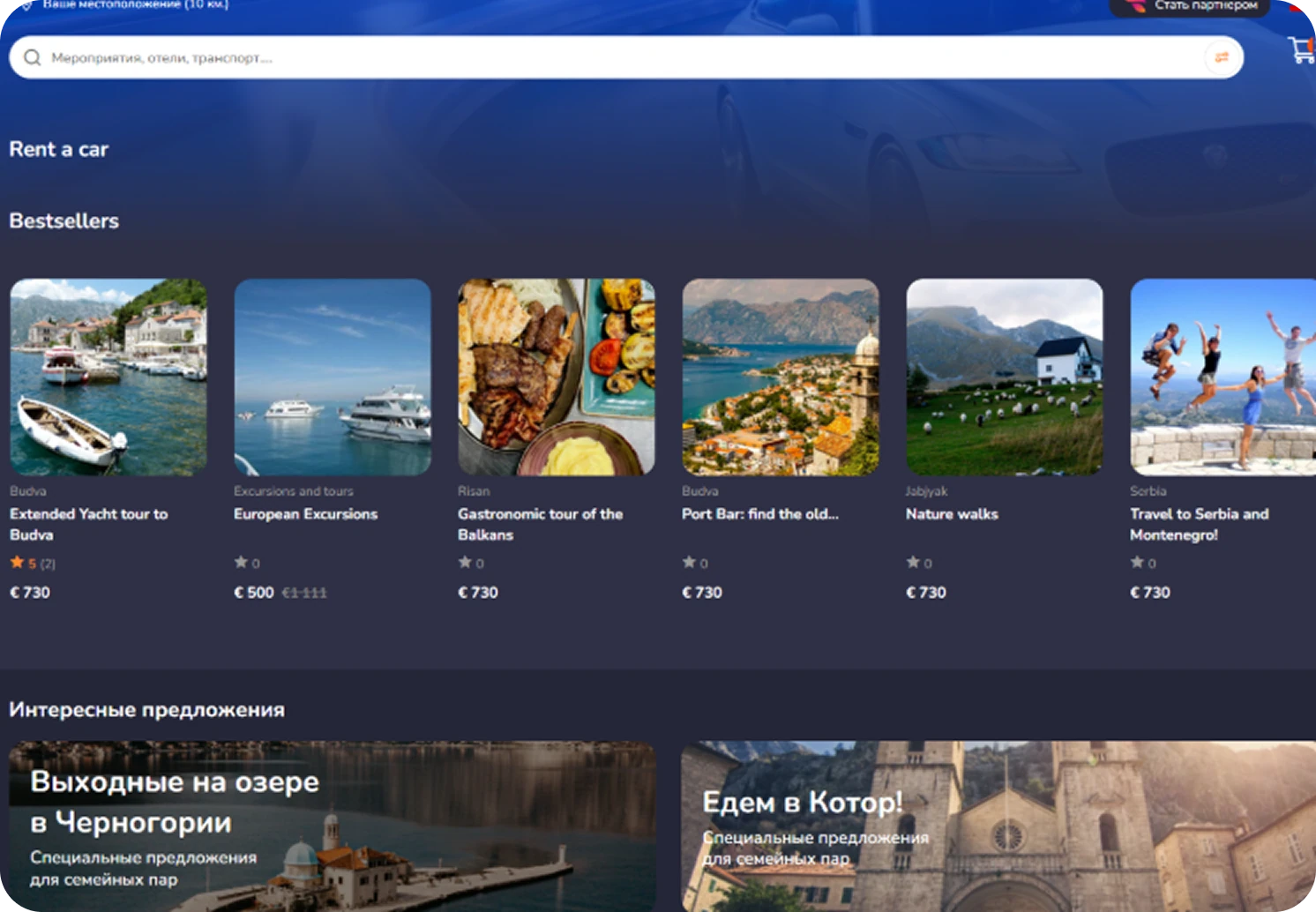Open the Extended Yacht tour to Budva photo
The width and height of the screenshot is (1316, 912).
coord(108,378)
